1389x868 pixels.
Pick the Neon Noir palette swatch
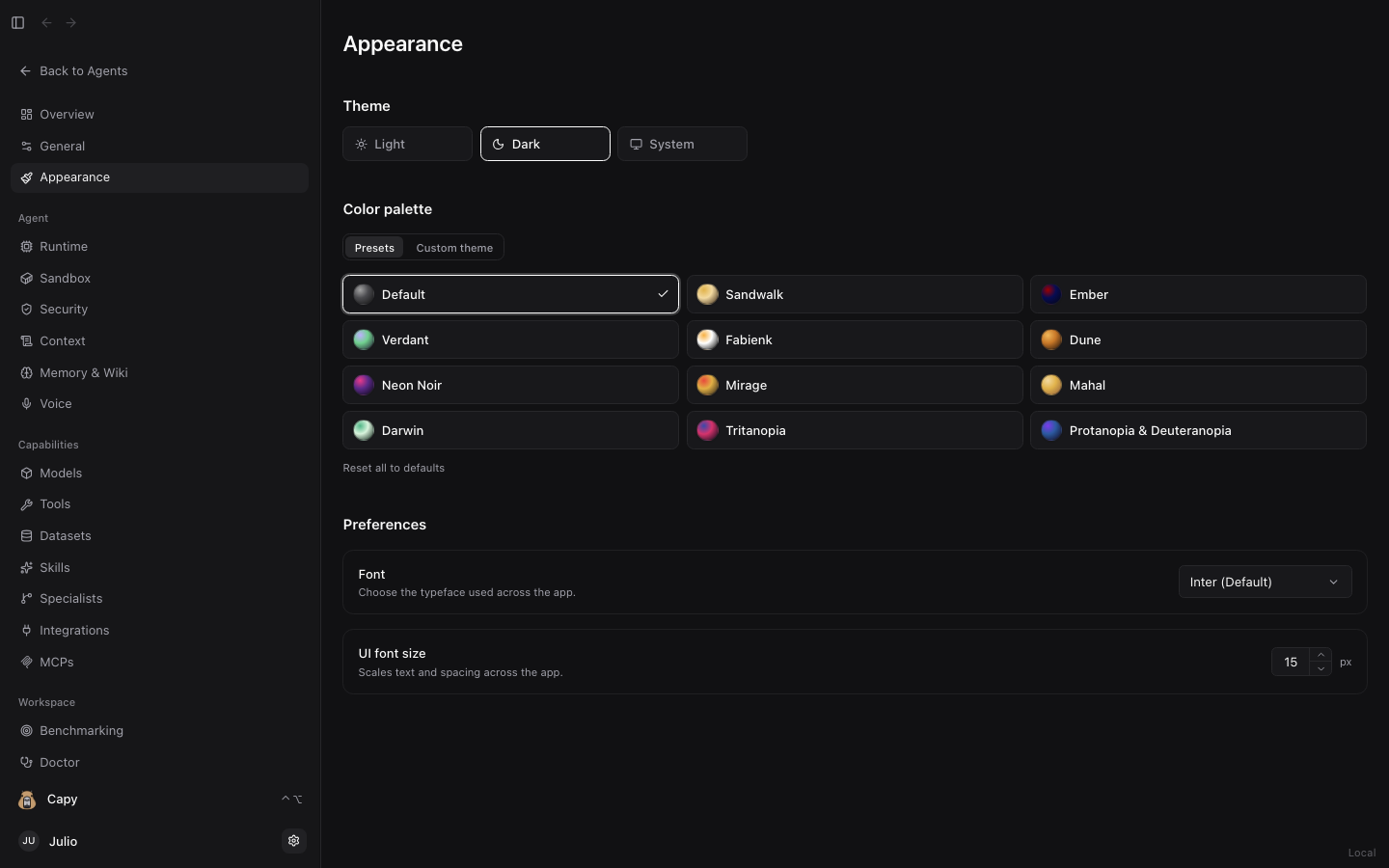tap(364, 385)
